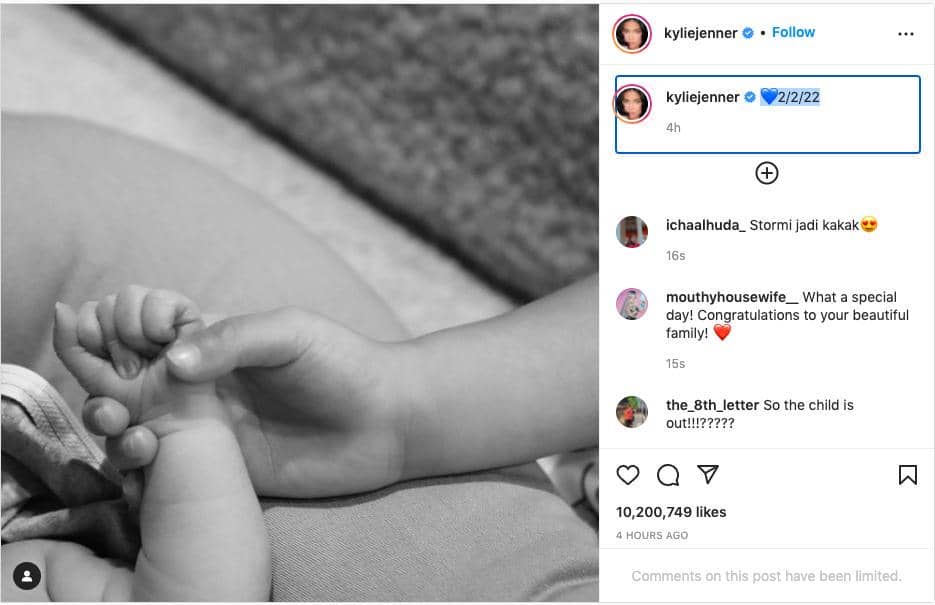Show tagged people icon on photo

27,576
